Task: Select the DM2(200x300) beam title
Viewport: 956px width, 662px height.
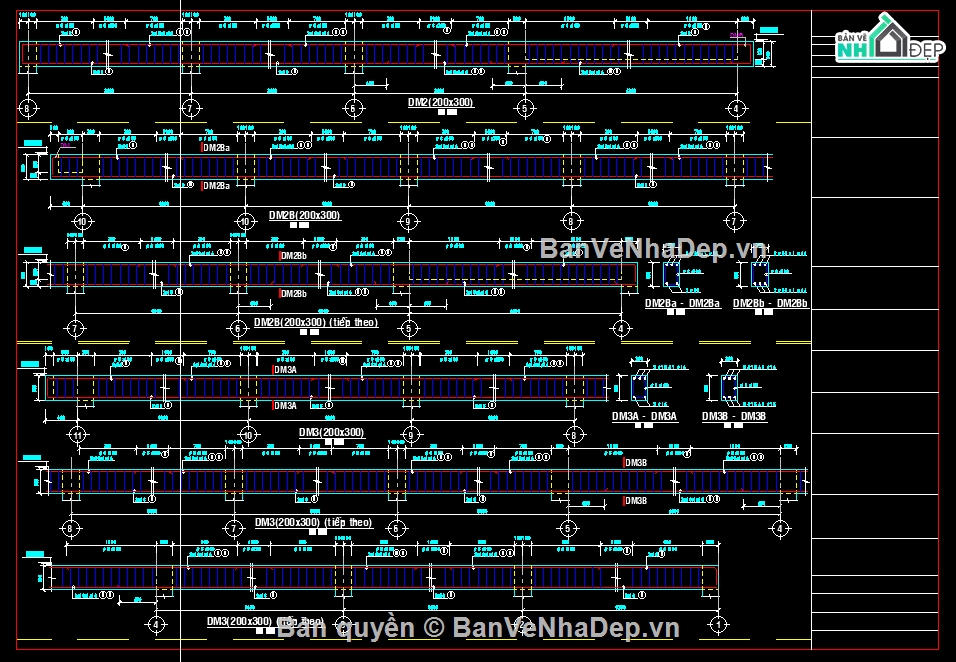Action: pos(441,102)
